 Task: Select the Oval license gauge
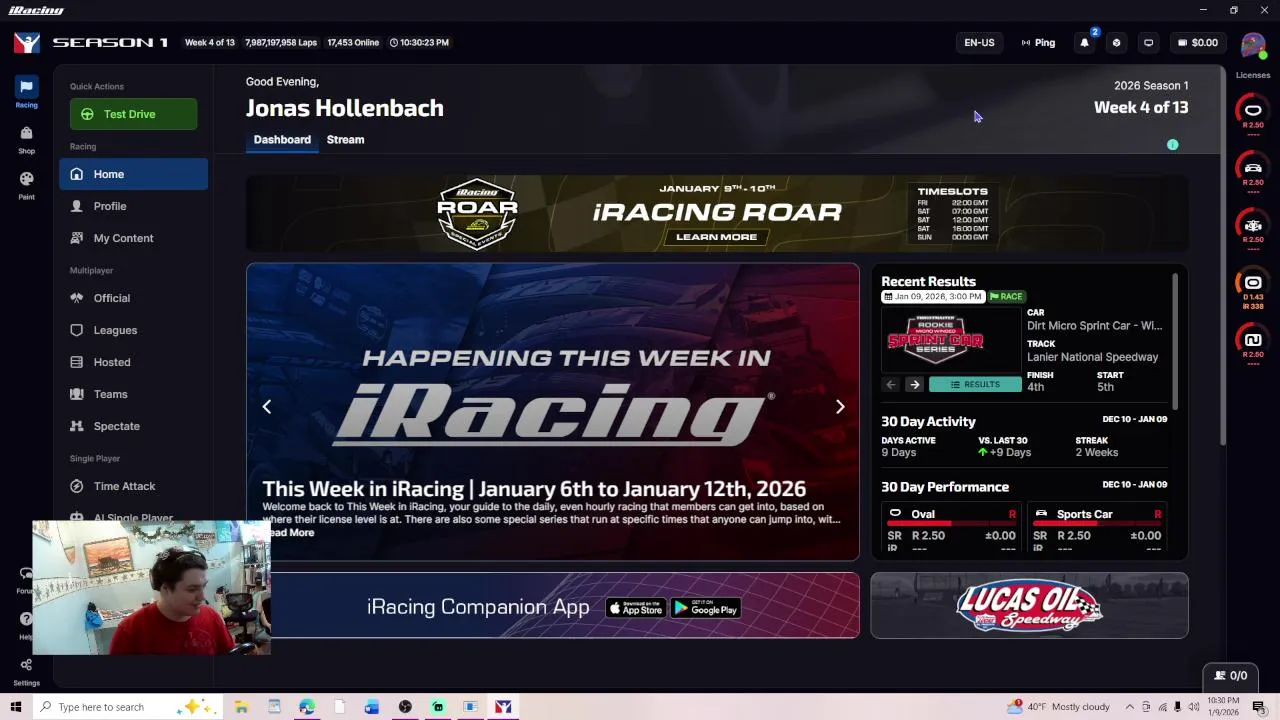click(1253, 113)
